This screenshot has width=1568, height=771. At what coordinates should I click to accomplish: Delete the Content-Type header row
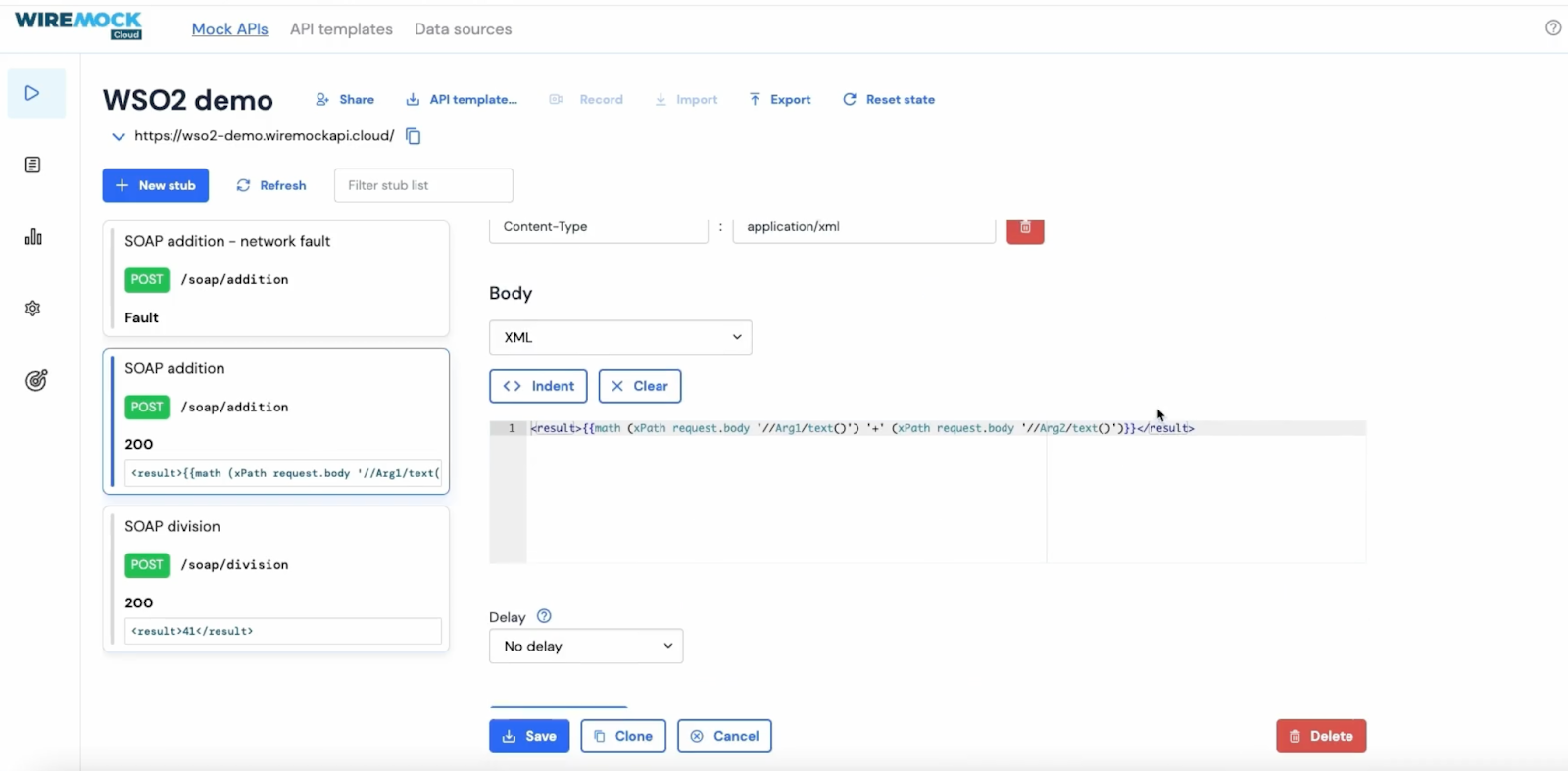tap(1025, 229)
